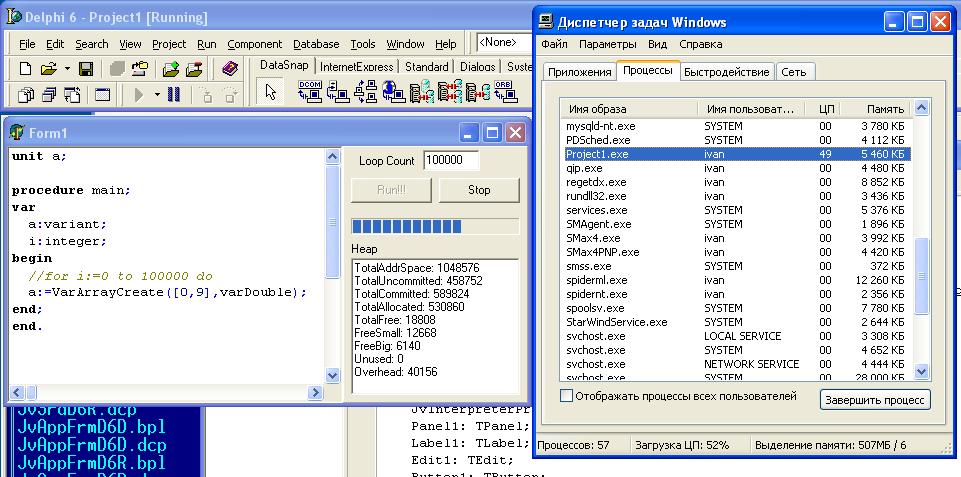Screen dimensions: 961x477
Task: Enable showing processes of all users
Action: click(x=568, y=397)
